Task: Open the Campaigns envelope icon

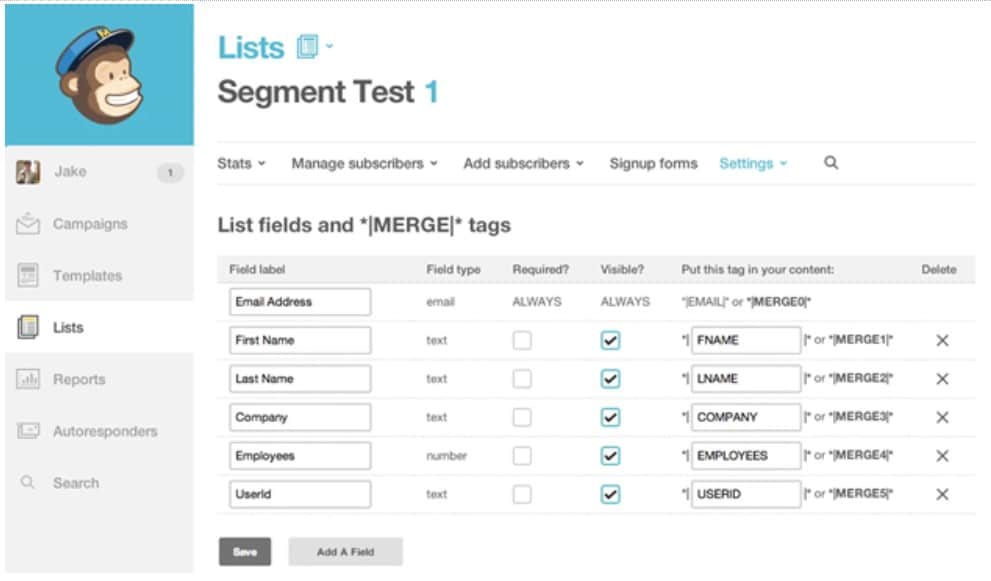Action: pyautogui.click(x=28, y=223)
